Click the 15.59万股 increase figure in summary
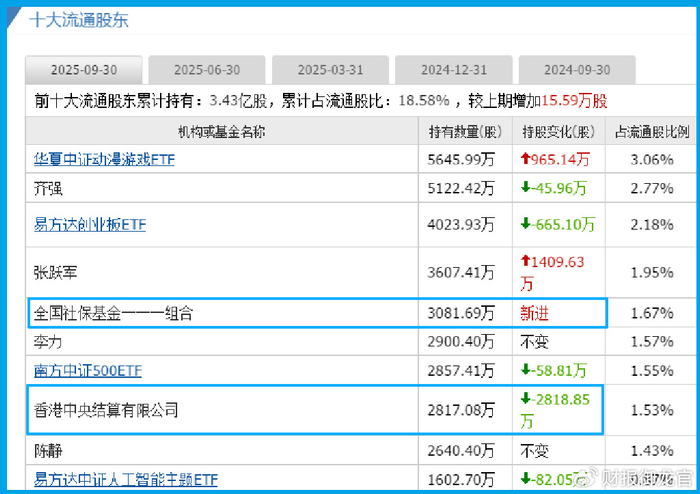This screenshot has width=700, height=494. point(574,101)
